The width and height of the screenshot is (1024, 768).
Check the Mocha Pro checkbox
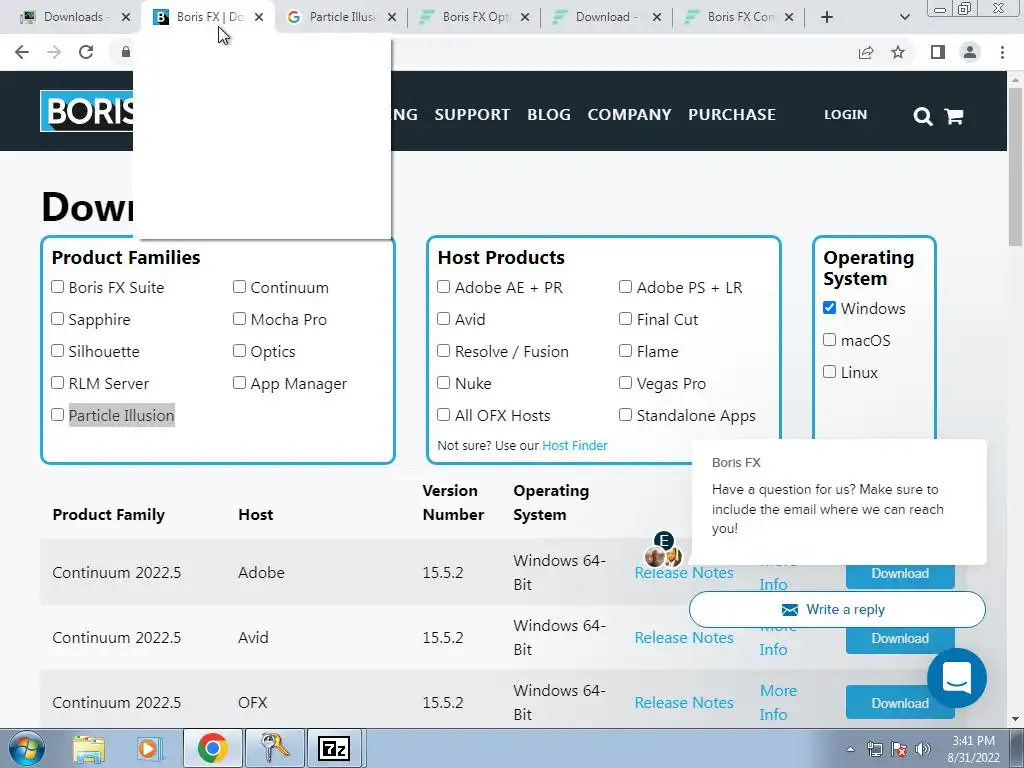[240, 319]
